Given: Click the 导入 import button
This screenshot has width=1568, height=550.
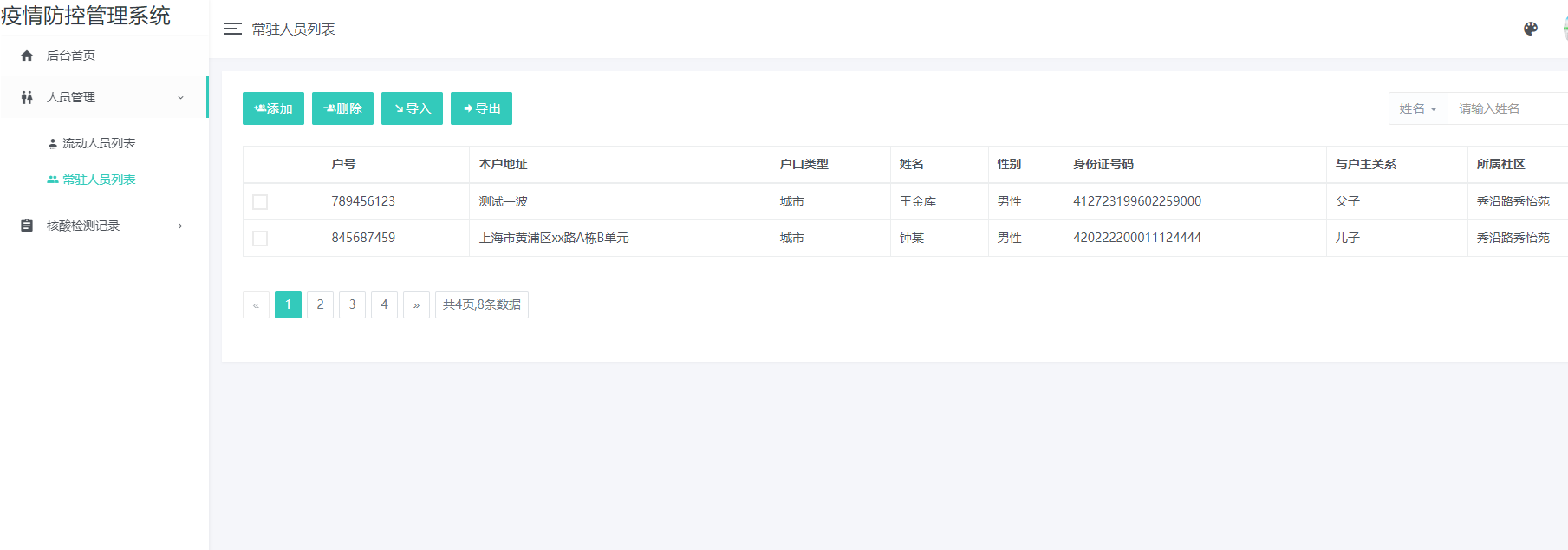Looking at the screenshot, I should [412, 108].
